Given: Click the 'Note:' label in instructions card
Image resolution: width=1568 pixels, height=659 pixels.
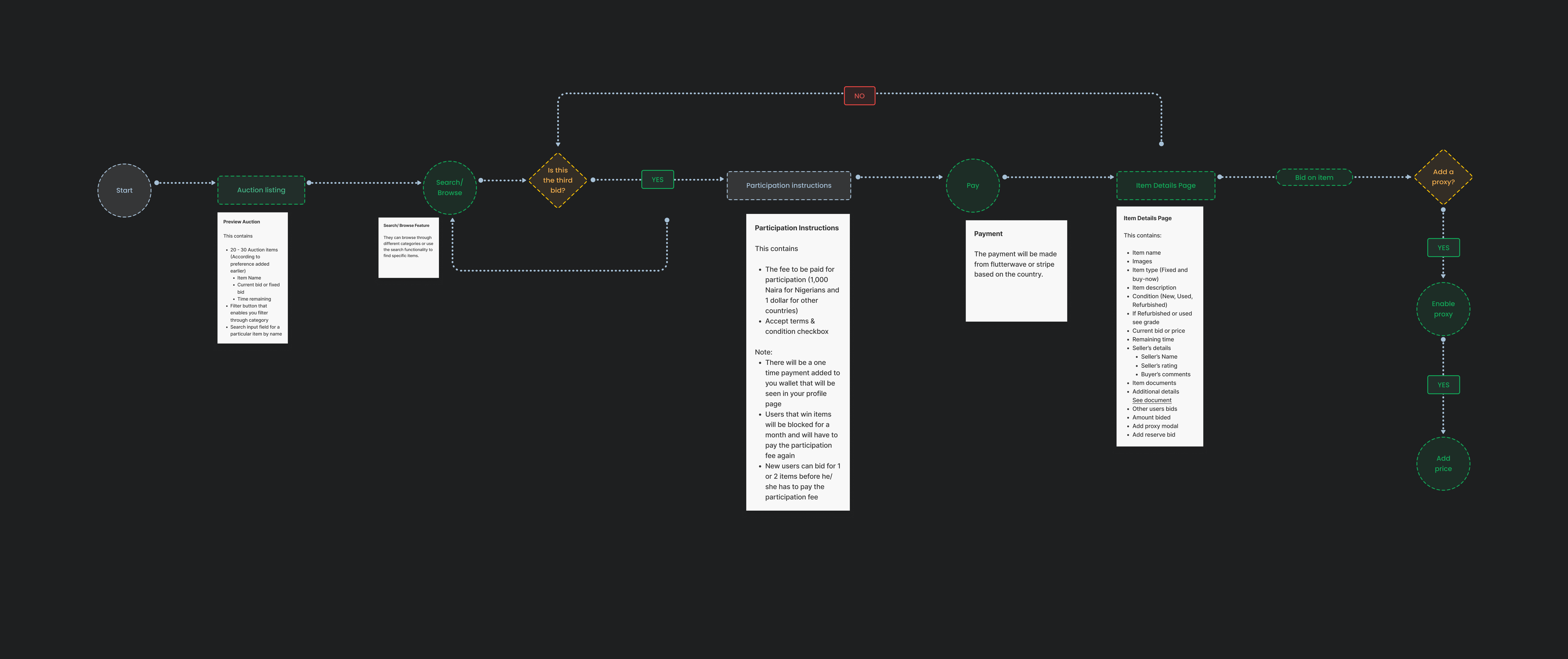Looking at the screenshot, I should tap(763, 352).
